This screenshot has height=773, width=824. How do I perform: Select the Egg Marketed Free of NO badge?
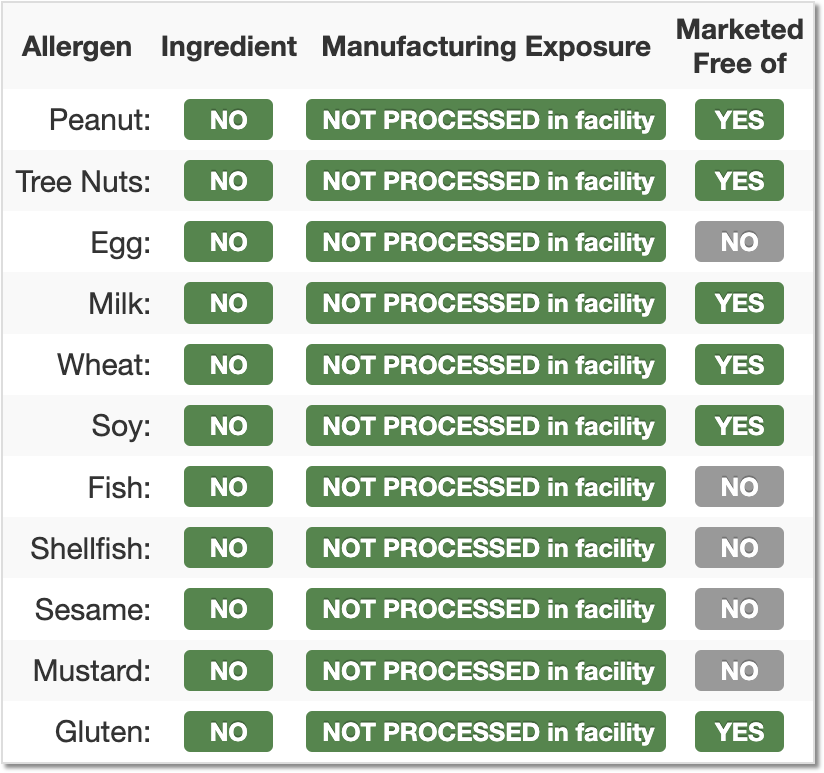[x=739, y=242]
